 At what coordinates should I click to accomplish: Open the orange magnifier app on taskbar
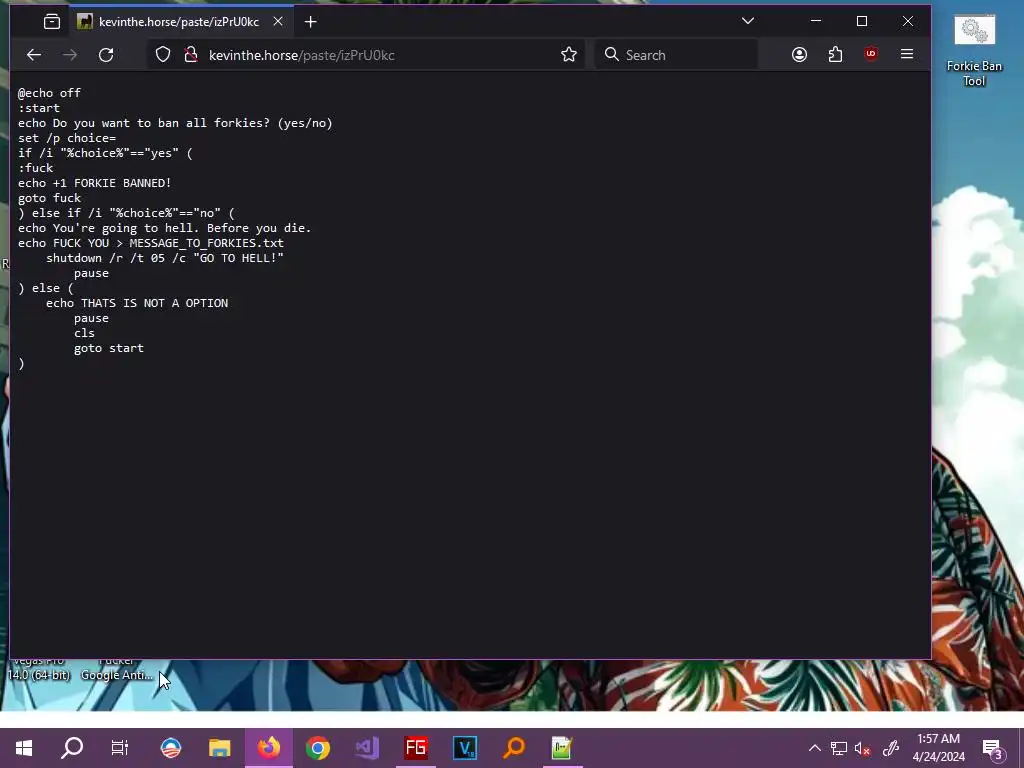[514, 748]
